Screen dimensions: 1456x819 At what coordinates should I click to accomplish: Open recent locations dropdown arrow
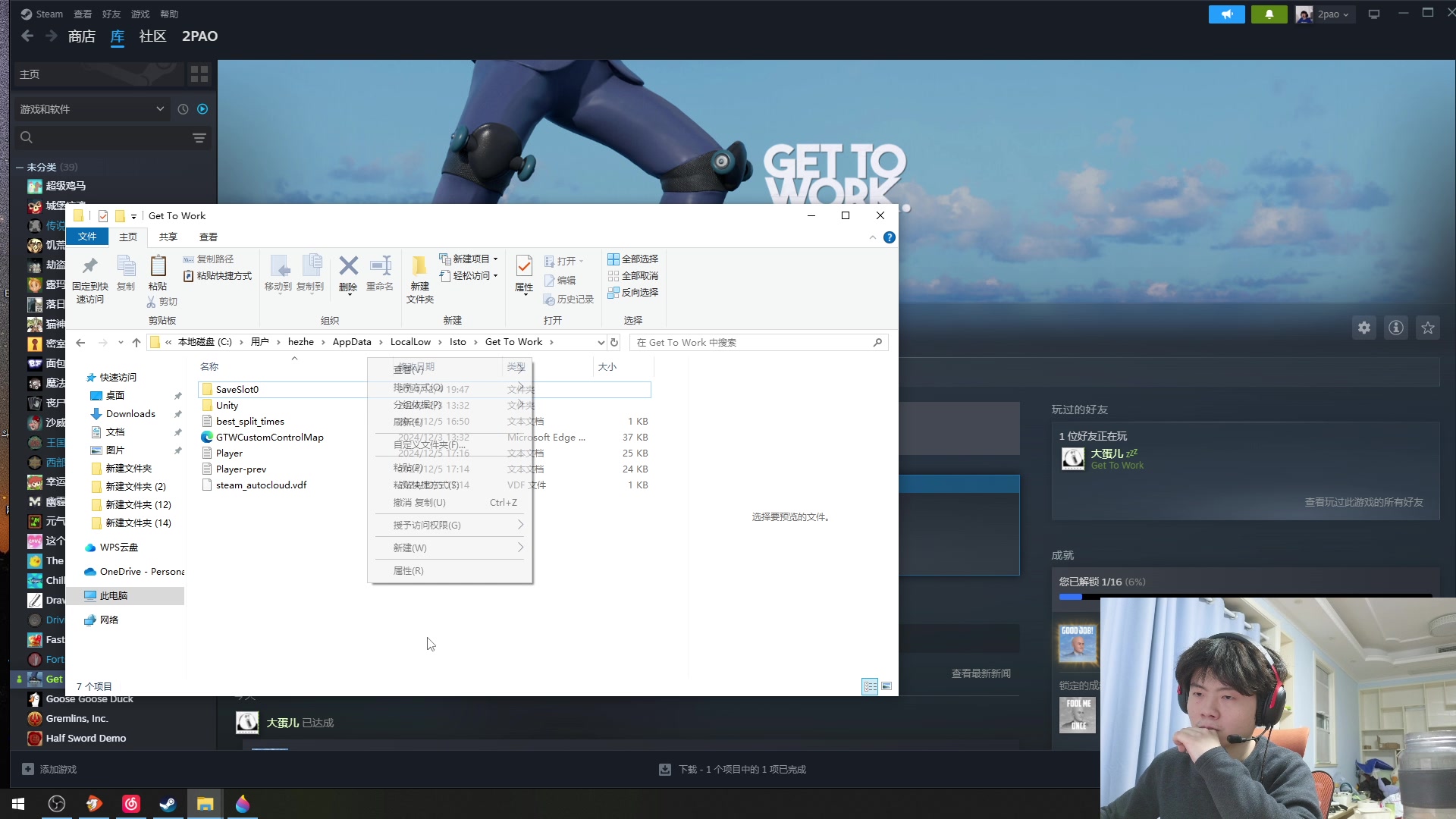121,343
